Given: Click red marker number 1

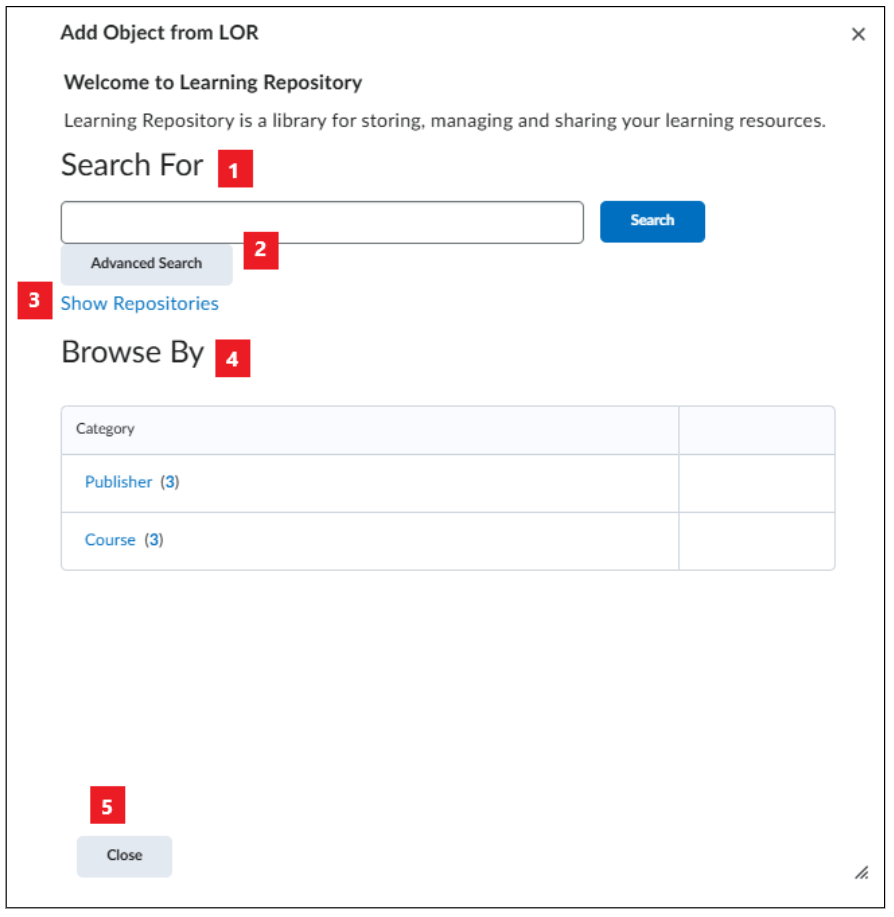Looking at the screenshot, I should coord(235,169).
